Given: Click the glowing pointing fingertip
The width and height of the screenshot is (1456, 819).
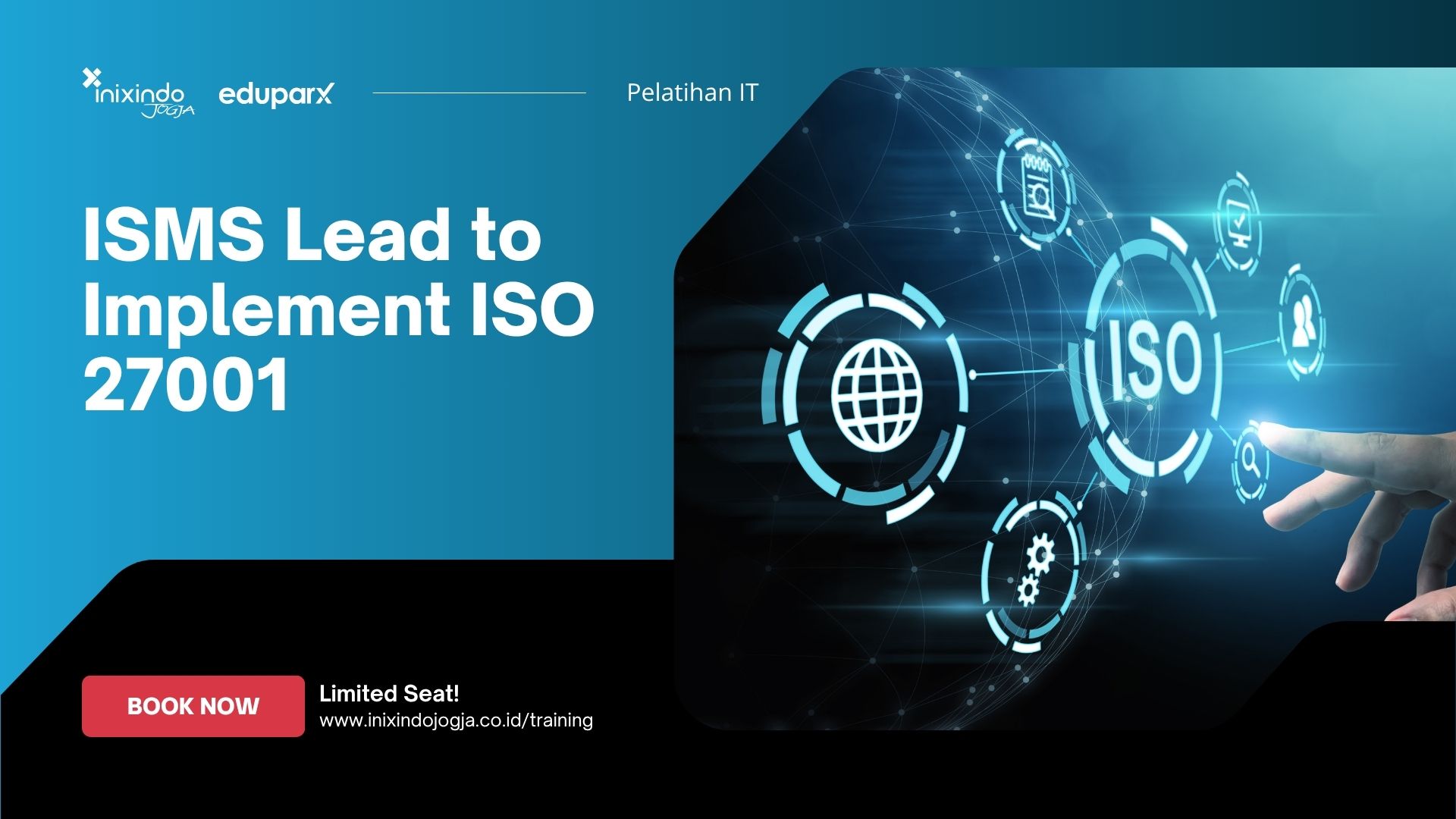Looking at the screenshot, I should pyautogui.click(x=1268, y=432).
